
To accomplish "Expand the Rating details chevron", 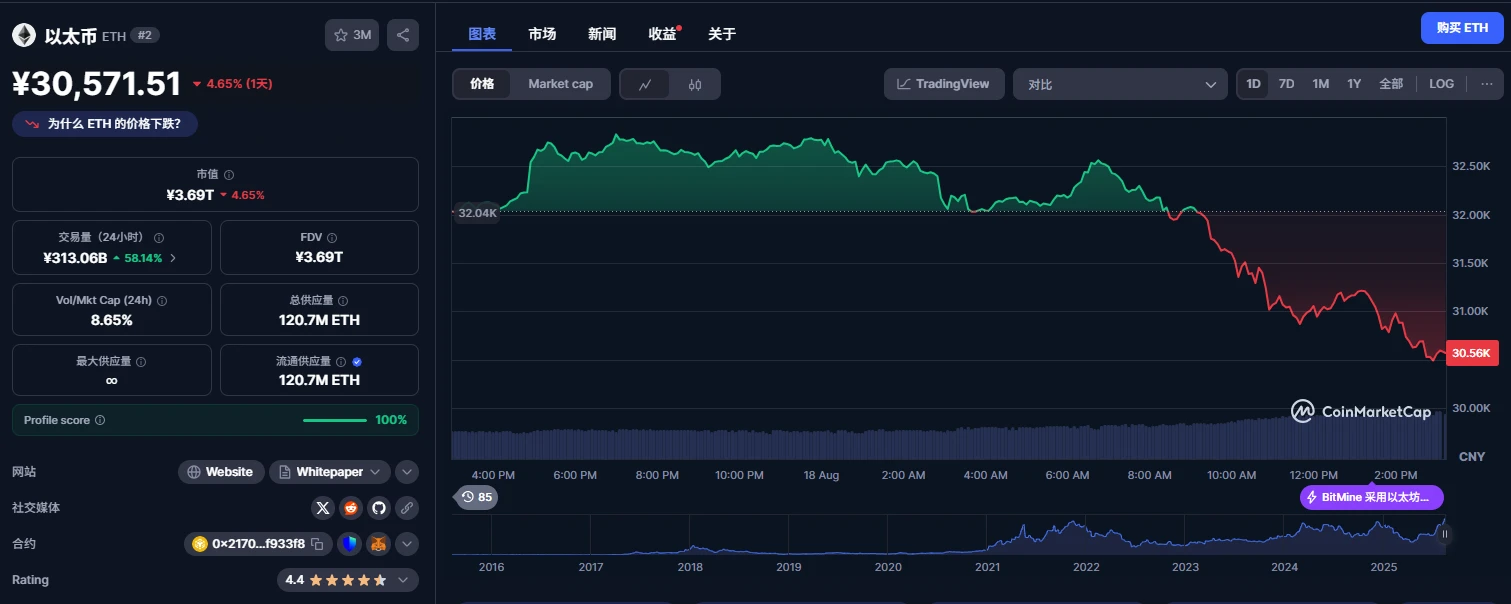I will (x=403, y=579).
